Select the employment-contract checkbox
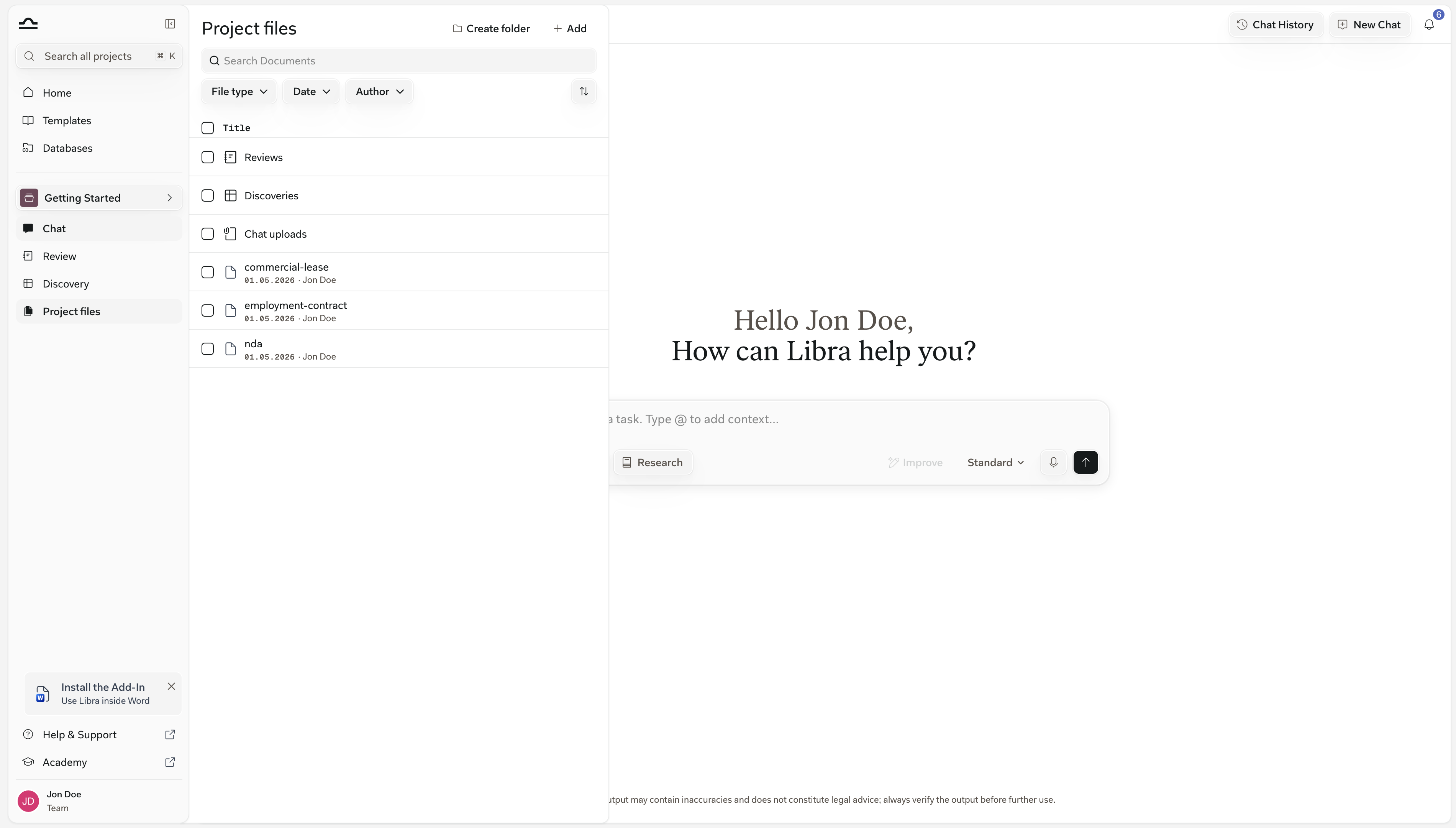1456x828 pixels. pyautogui.click(x=207, y=310)
